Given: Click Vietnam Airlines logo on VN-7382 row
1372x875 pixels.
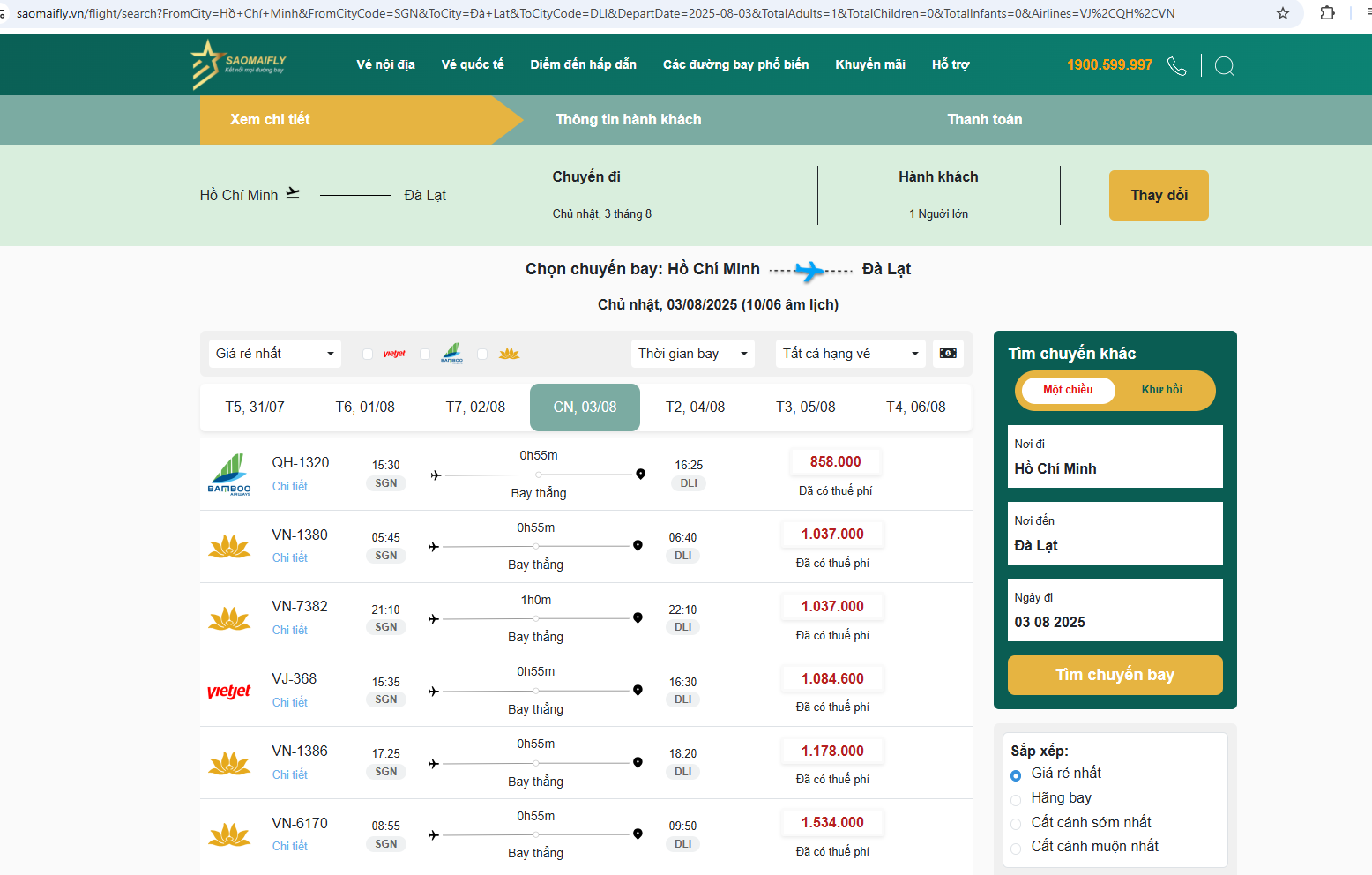Looking at the screenshot, I should tap(229, 618).
